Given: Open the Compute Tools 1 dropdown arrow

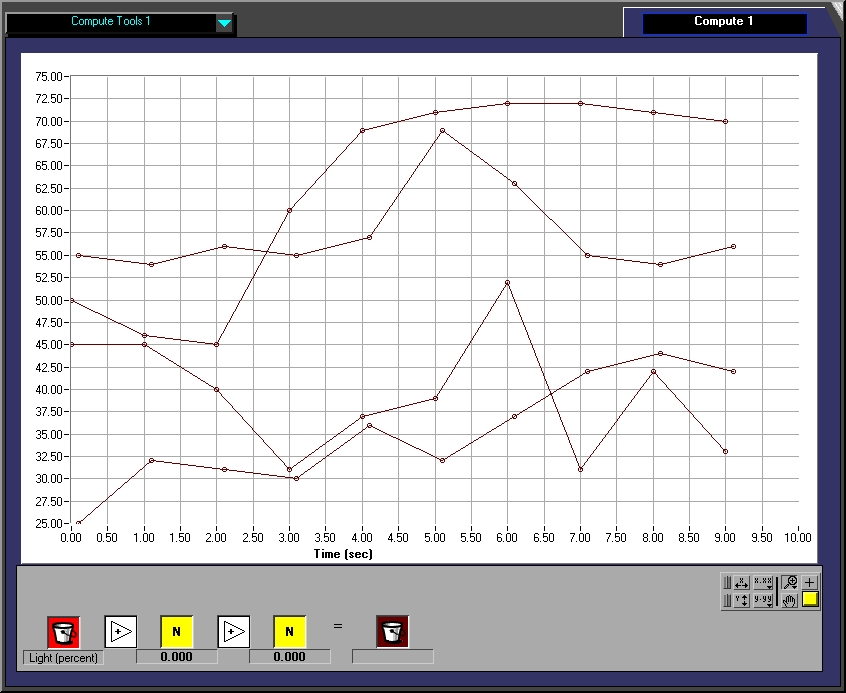Looking at the screenshot, I should [225, 23].
